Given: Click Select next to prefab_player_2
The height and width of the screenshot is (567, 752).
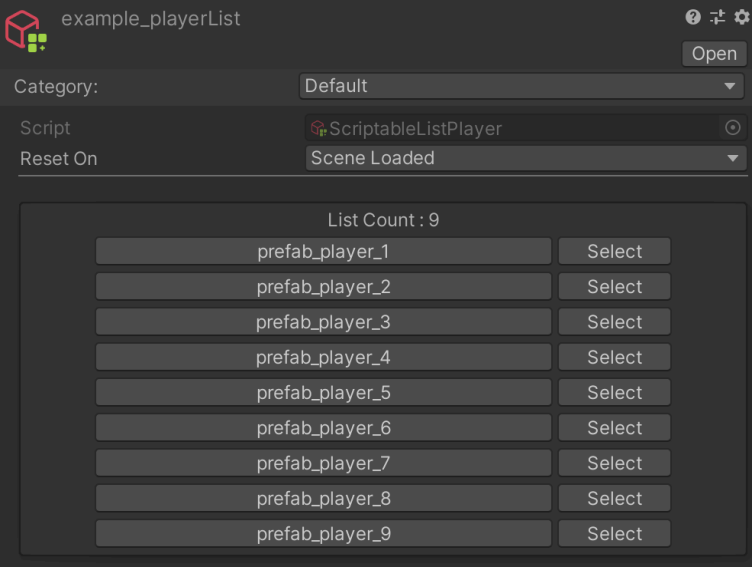Looking at the screenshot, I should (x=614, y=287).
